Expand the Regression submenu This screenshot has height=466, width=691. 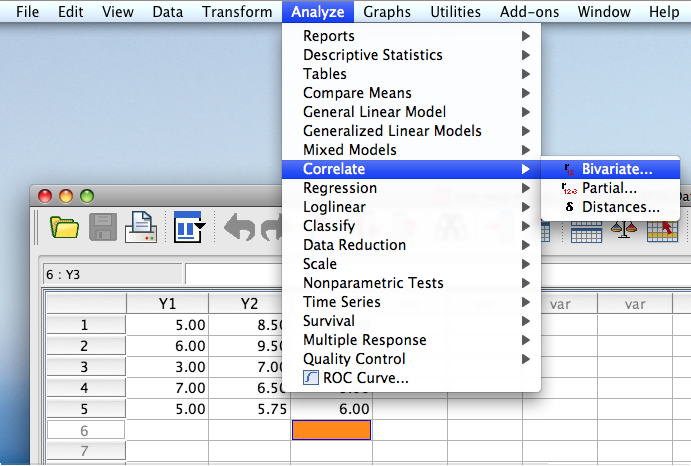[411, 188]
